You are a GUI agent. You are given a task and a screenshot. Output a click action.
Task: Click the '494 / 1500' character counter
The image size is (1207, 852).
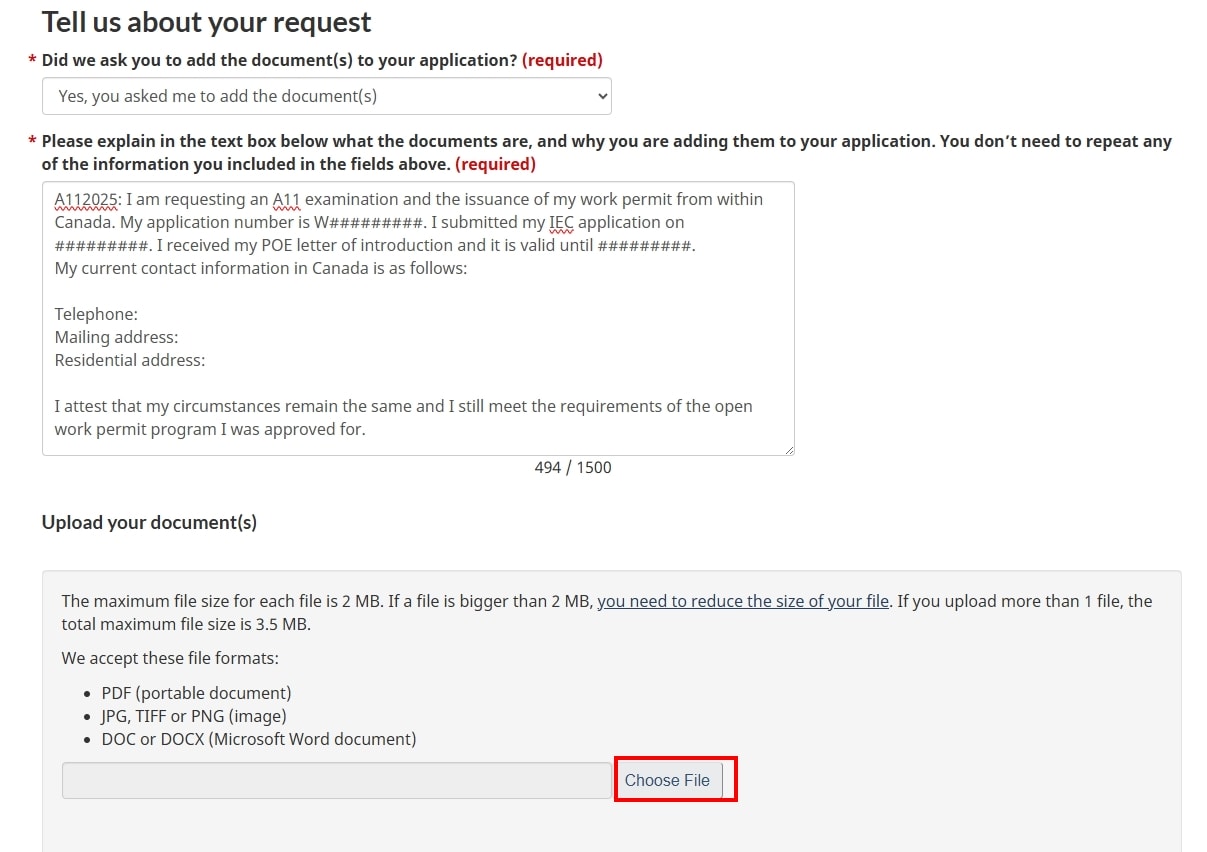(573, 467)
